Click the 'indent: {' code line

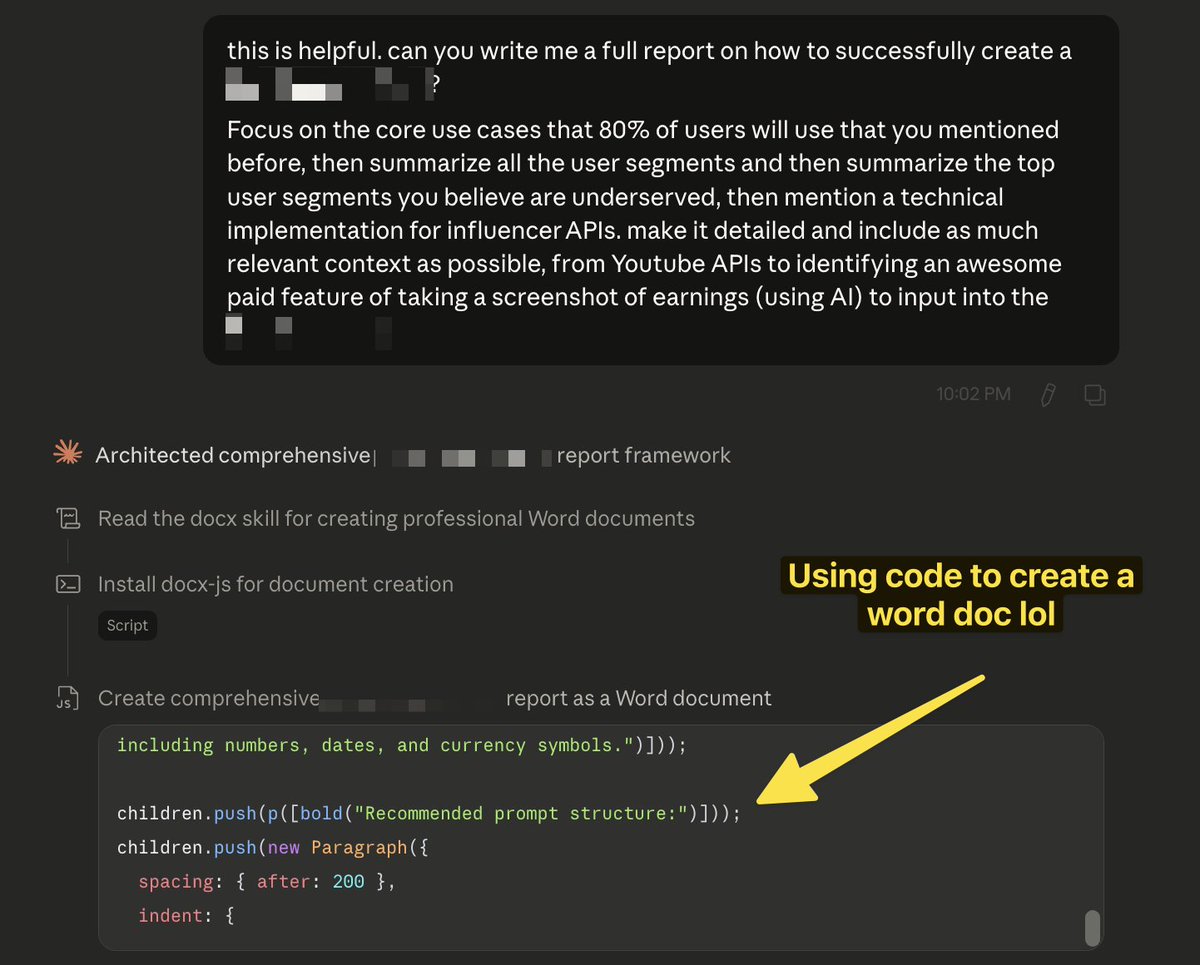[186, 916]
